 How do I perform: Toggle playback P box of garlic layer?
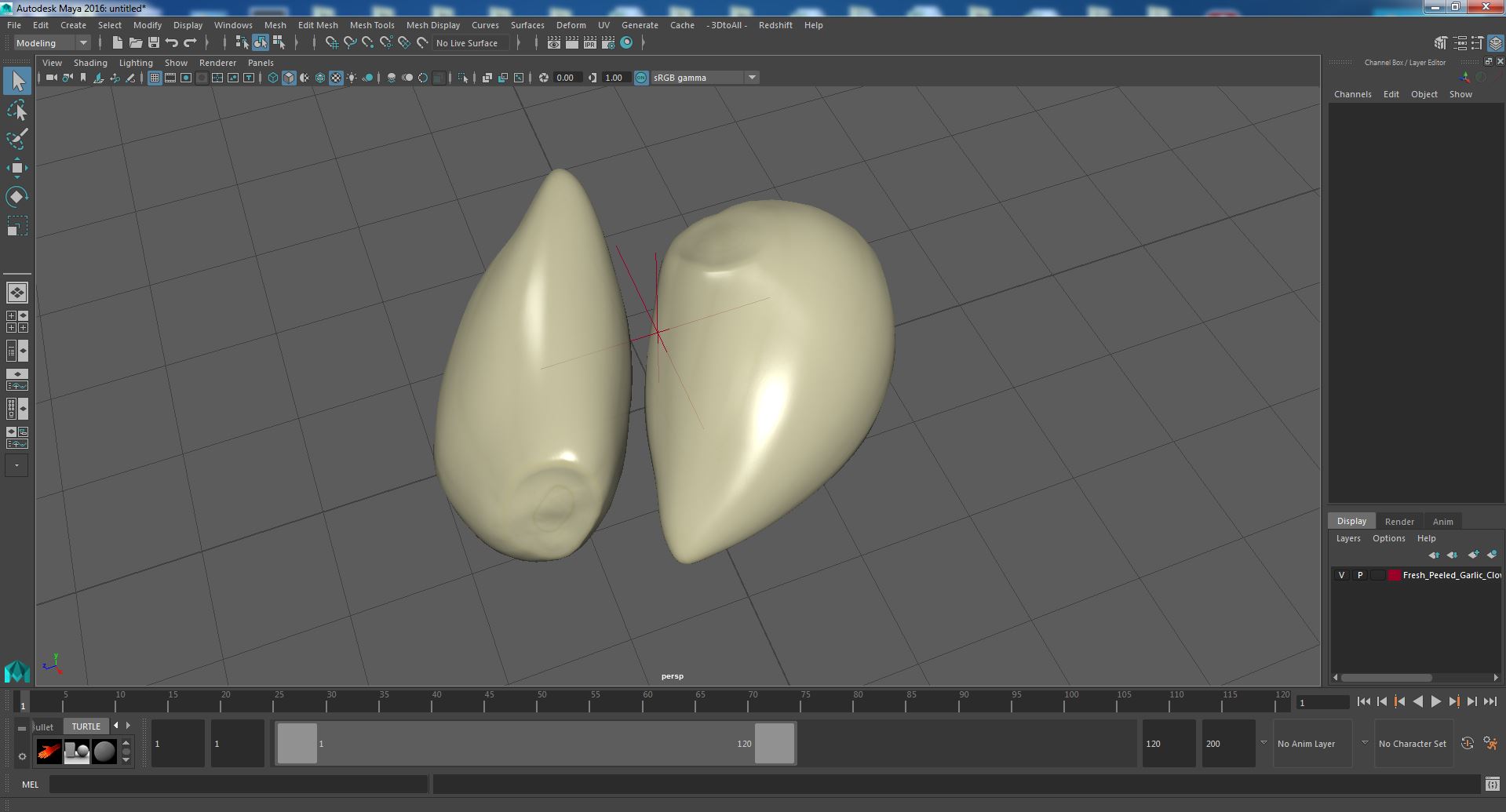pyautogui.click(x=1359, y=575)
